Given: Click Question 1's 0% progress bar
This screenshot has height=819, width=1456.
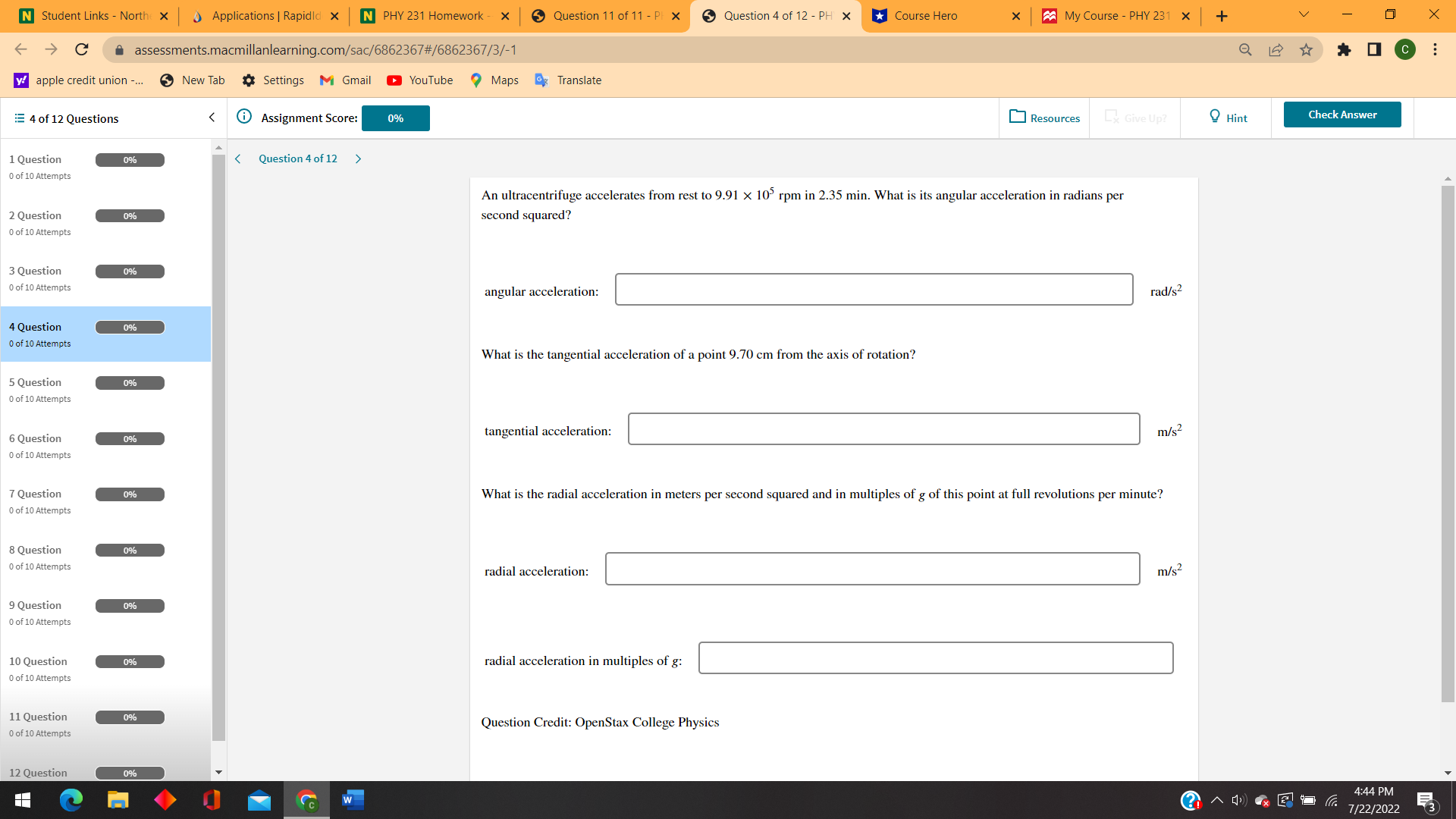Looking at the screenshot, I should tap(130, 160).
